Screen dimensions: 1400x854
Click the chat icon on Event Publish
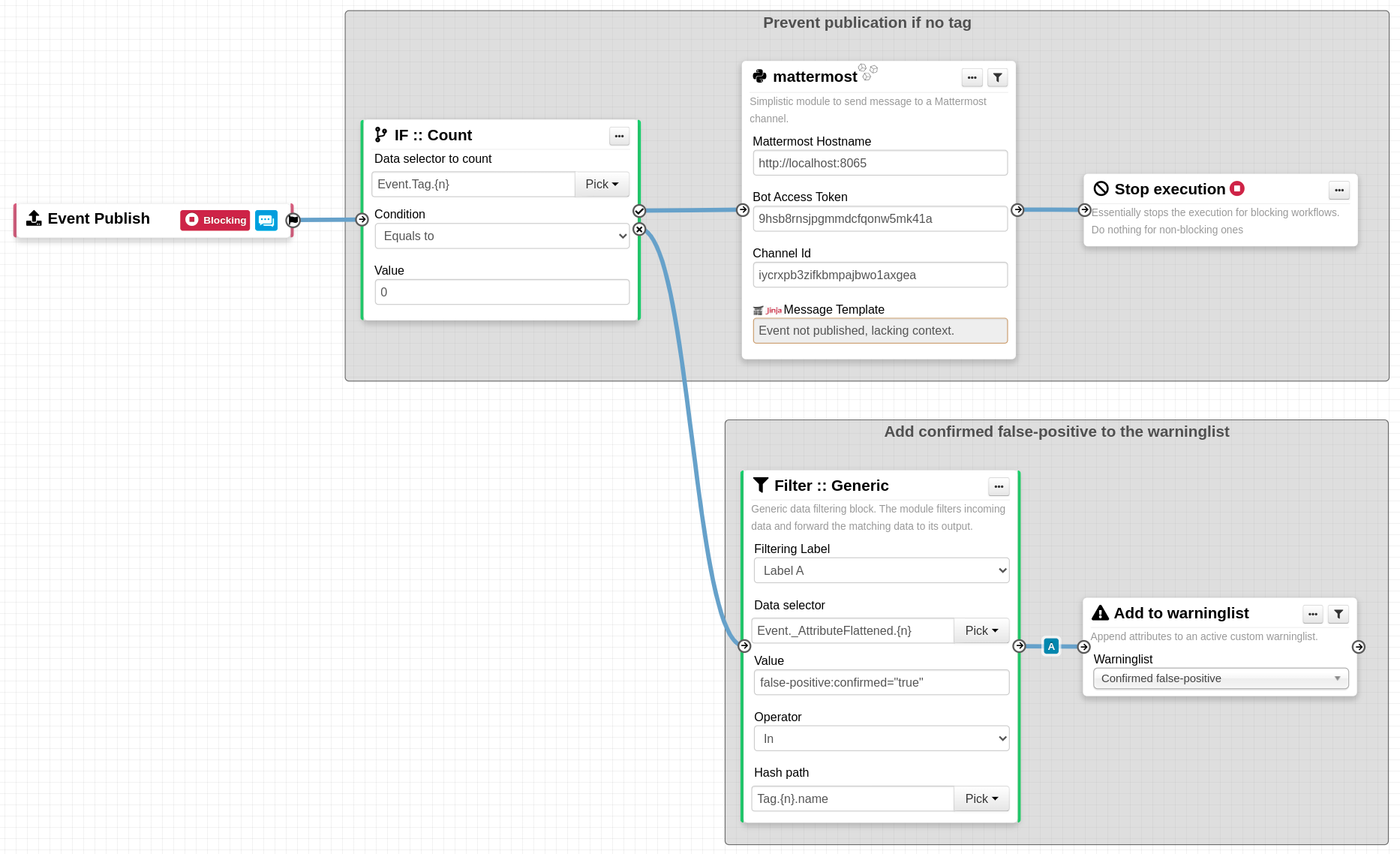[266, 220]
